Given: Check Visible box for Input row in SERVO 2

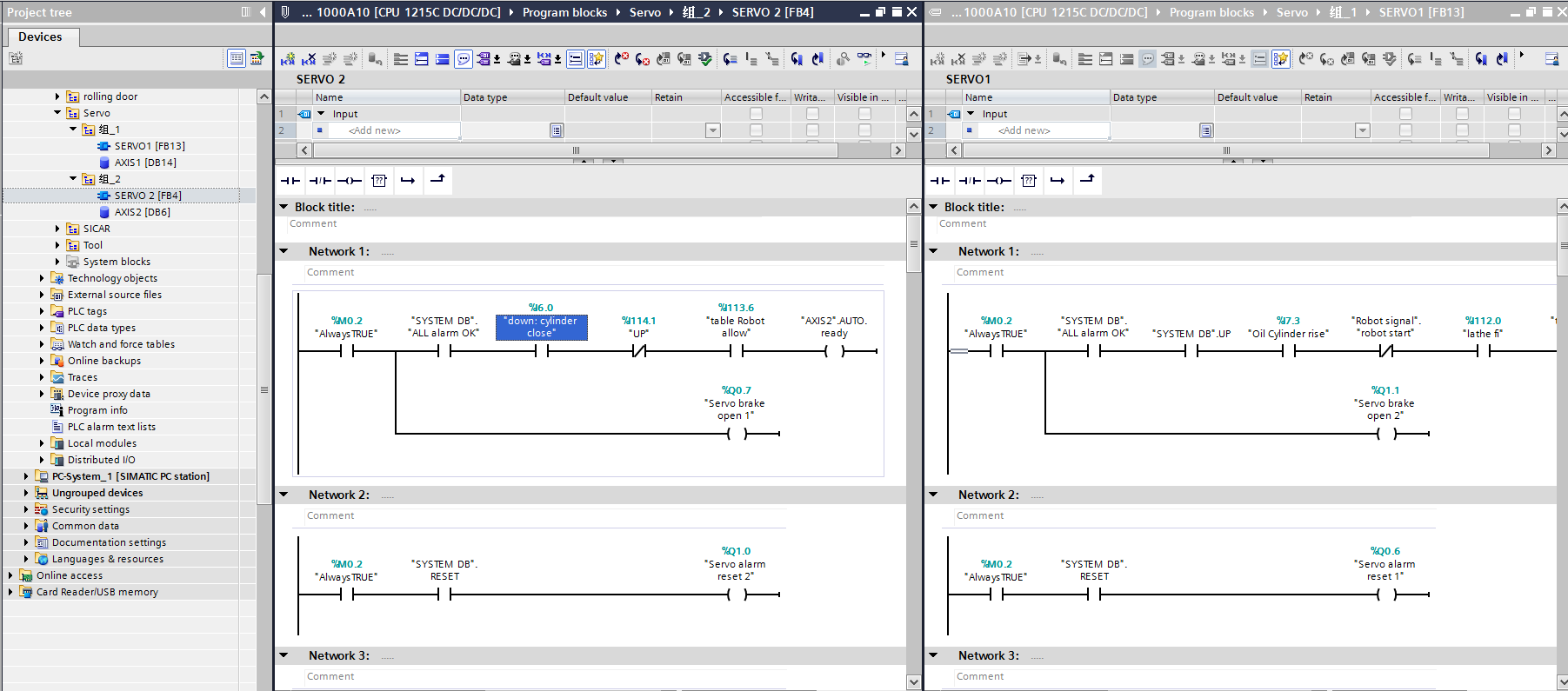Looking at the screenshot, I should (x=864, y=114).
